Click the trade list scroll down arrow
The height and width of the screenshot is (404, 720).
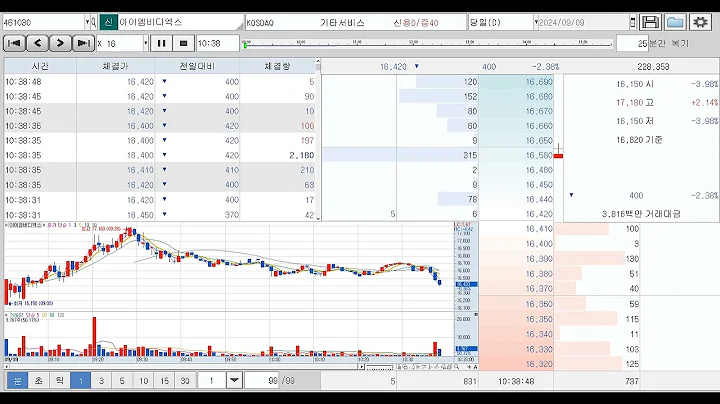(318, 219)
